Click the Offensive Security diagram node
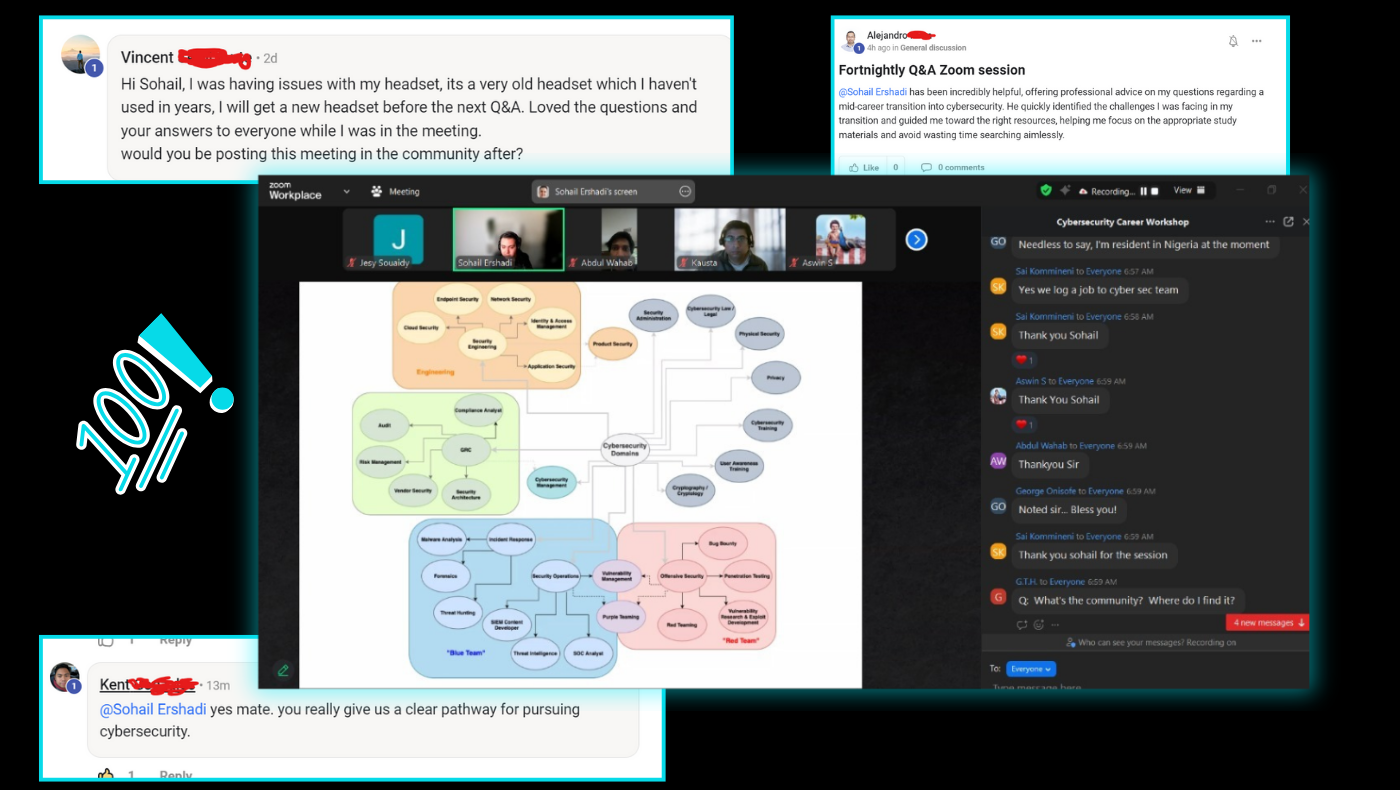Image resolution: width=1400 pixels, height=790 pixels. (681, 576)
